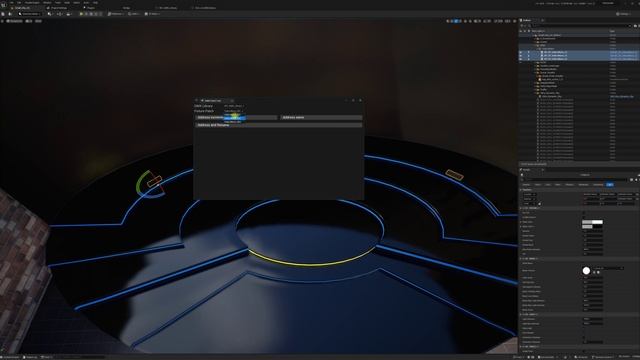The image size is (640, 360).
Task: Click the use-selected-asset icon below asset picker
Action: tap(595, 272)
